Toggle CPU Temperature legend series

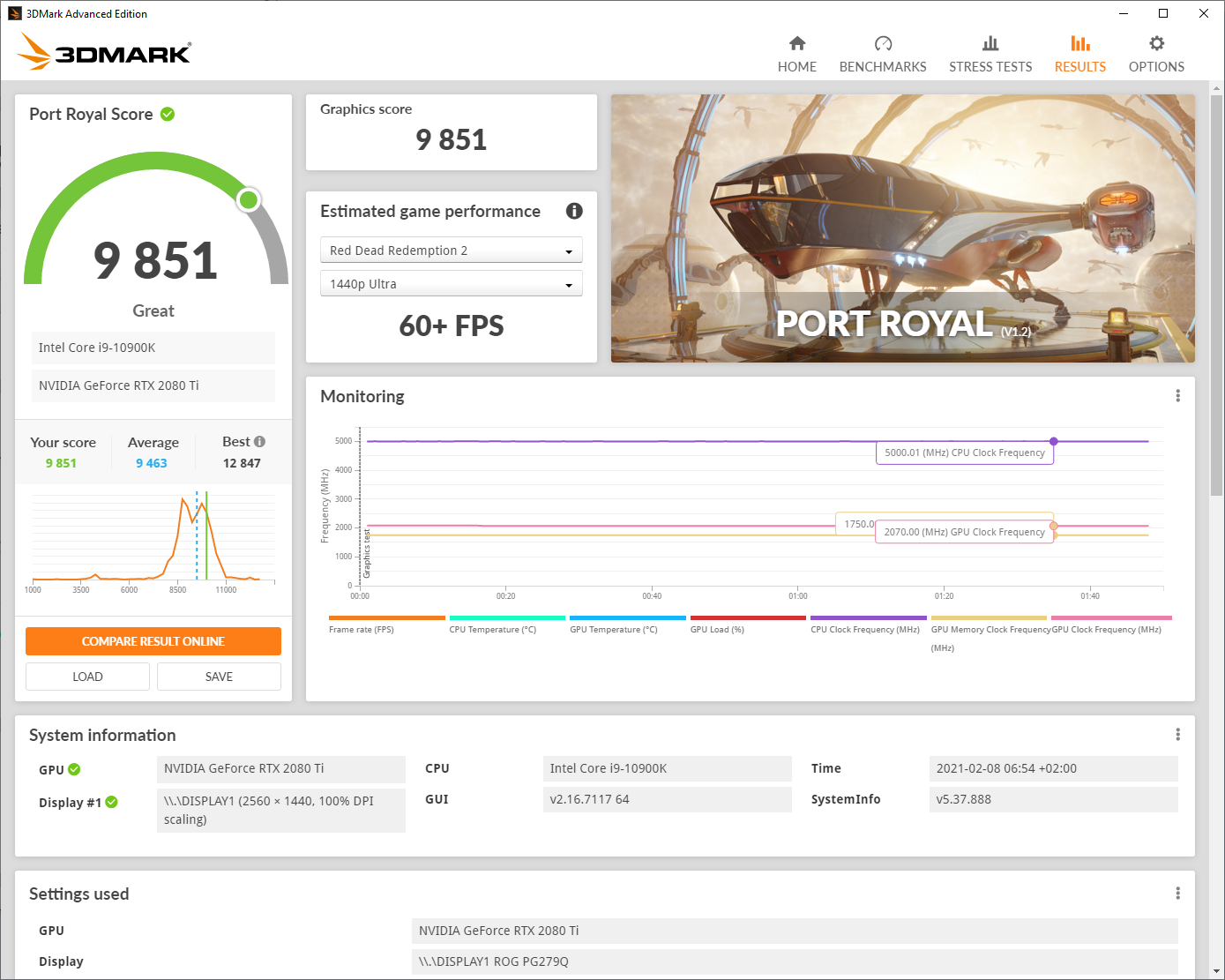coord(507,625)
